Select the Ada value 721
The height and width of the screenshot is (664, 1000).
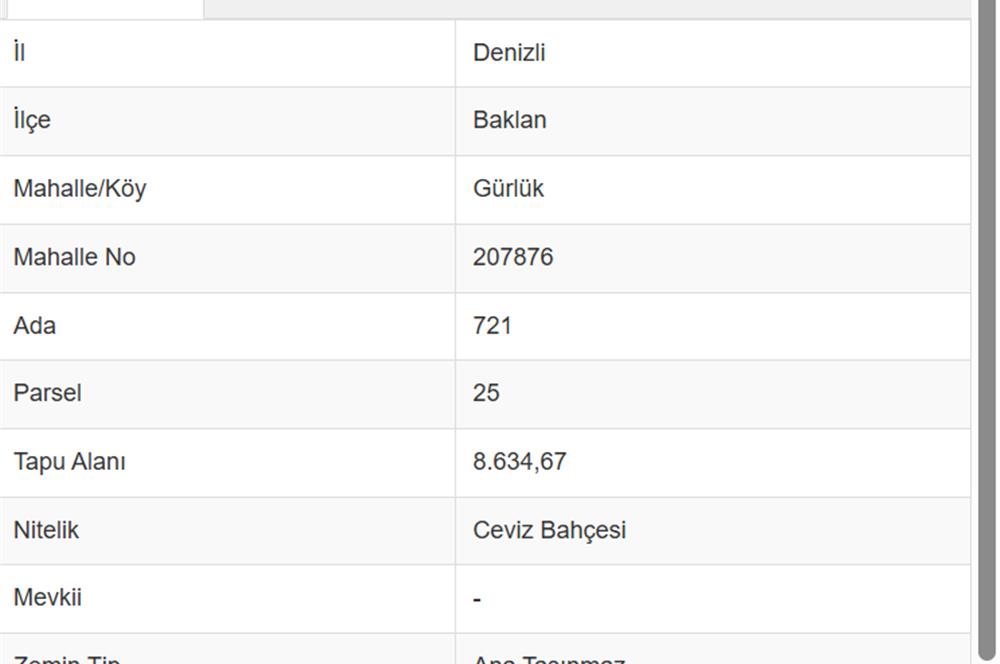(x=492, y=325)
